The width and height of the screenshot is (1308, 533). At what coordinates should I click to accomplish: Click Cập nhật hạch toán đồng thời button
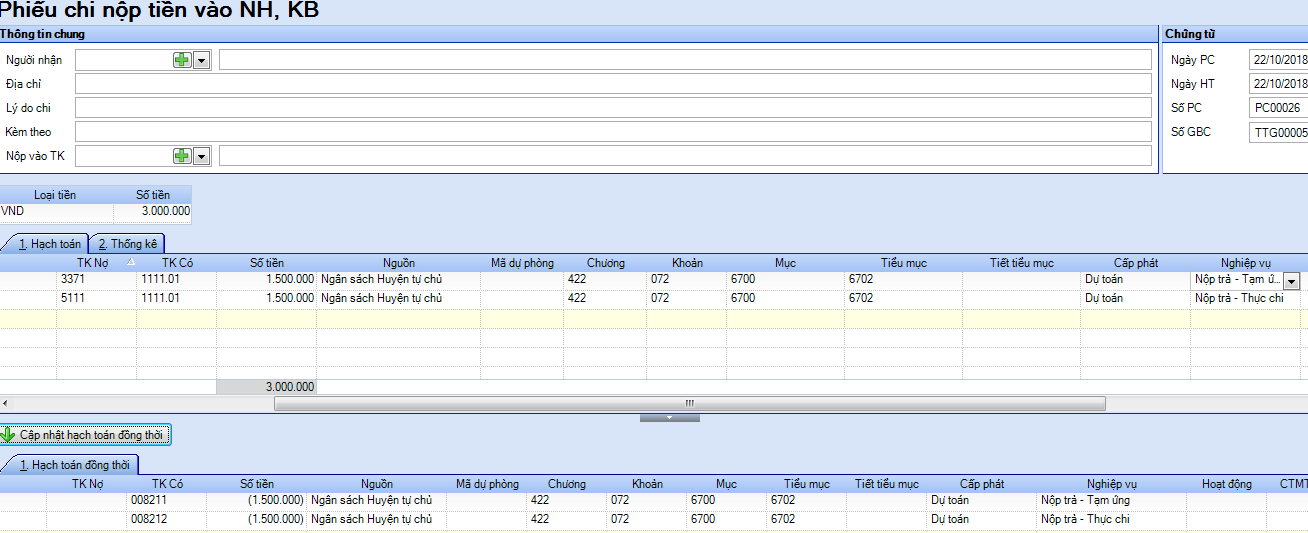(86, 435)
